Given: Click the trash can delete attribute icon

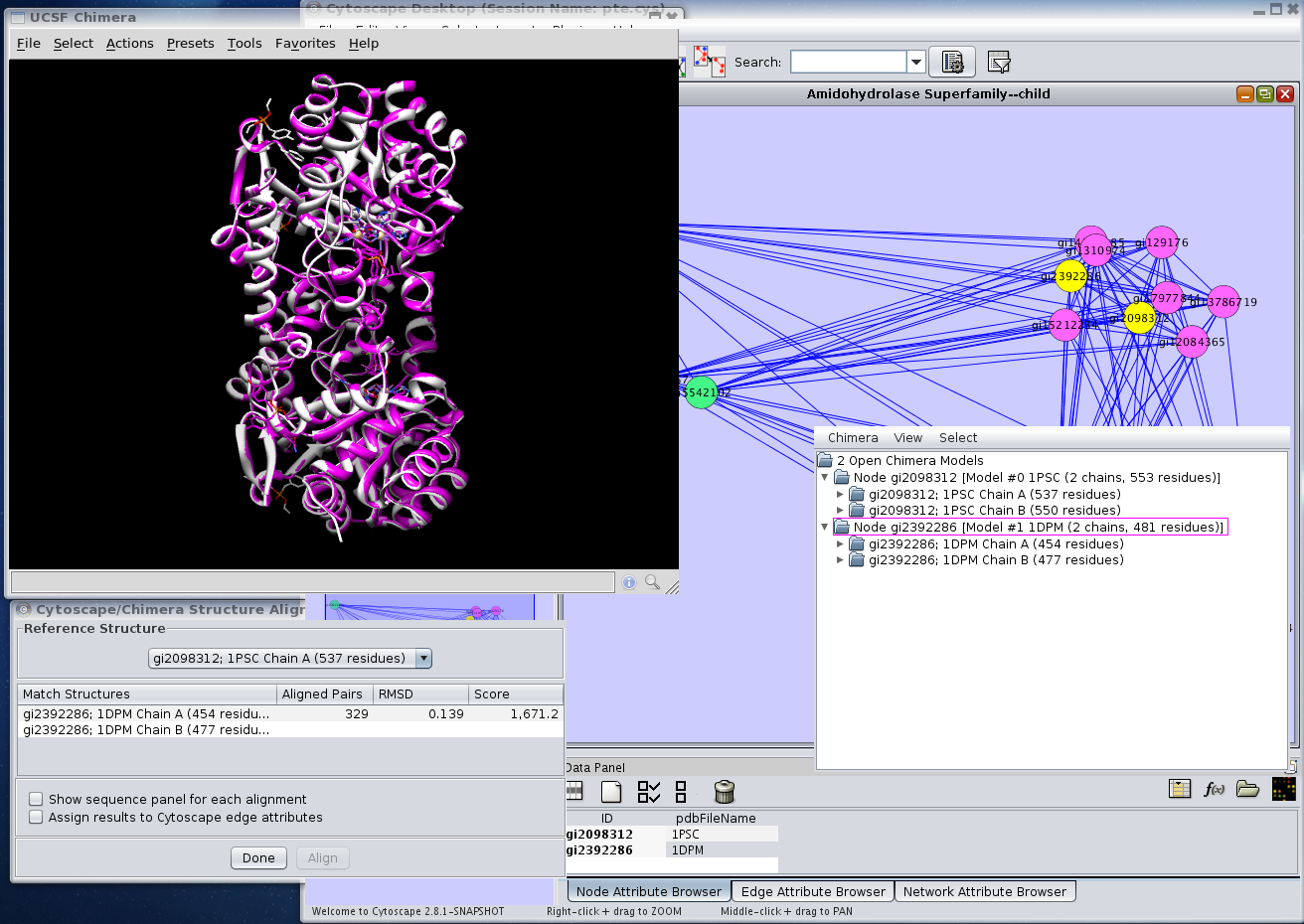Looking at the screenshot, I should [x=725, y=792].
